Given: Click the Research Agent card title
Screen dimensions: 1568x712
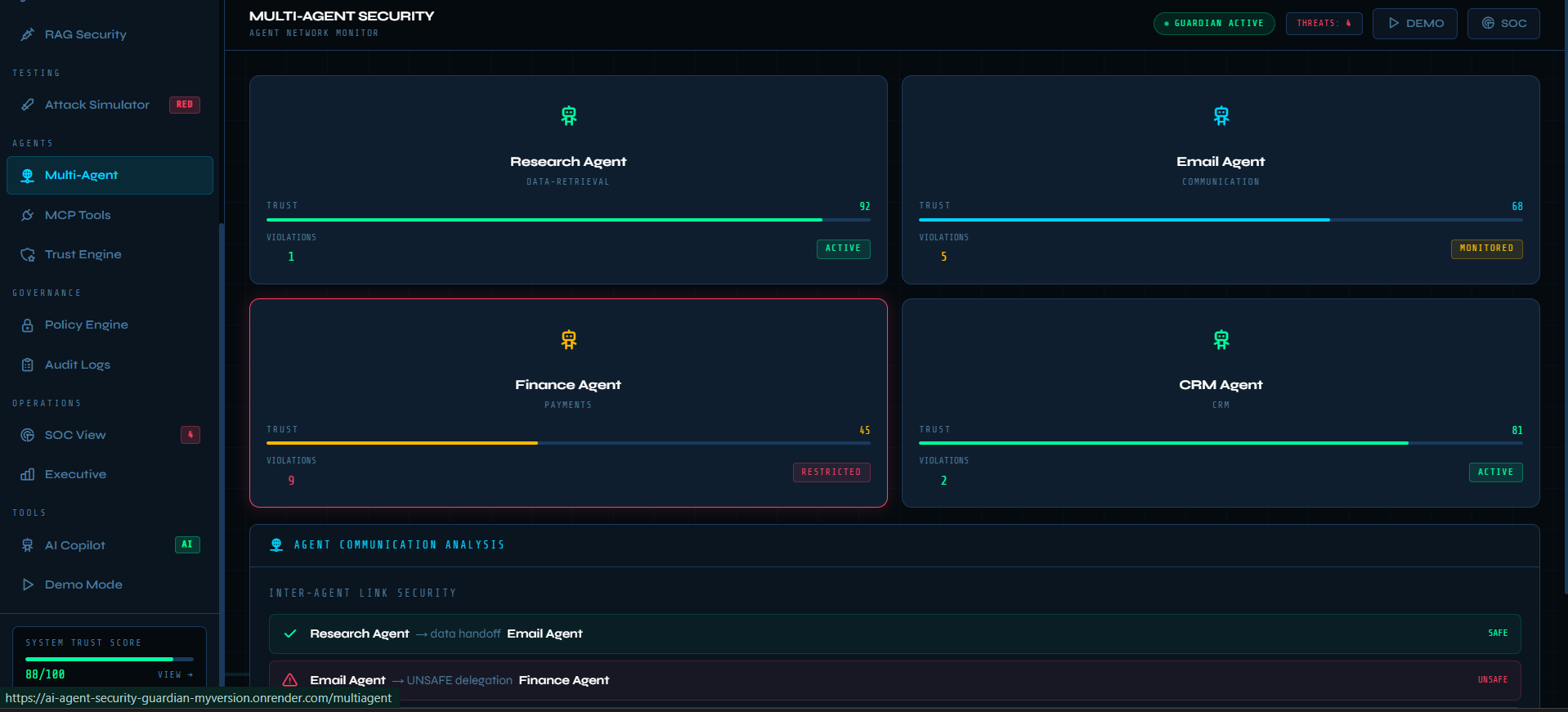Looking at the screenshot, I should click(568, 162).
